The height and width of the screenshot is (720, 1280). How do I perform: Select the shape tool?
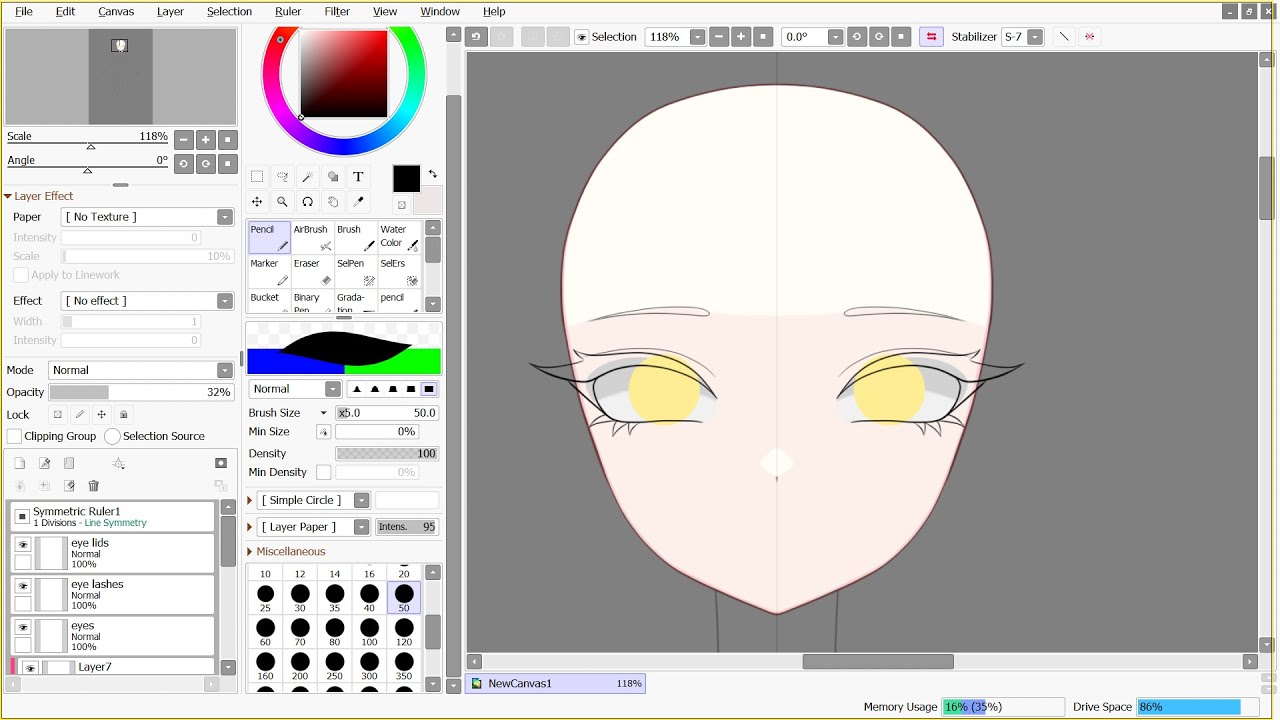click(333, 176)
